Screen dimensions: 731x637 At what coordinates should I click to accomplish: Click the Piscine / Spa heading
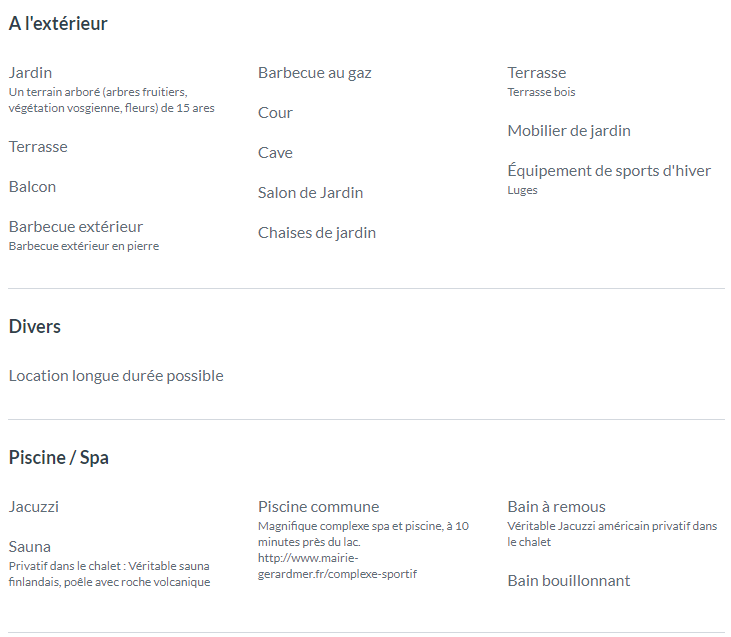tap(59, 457)
